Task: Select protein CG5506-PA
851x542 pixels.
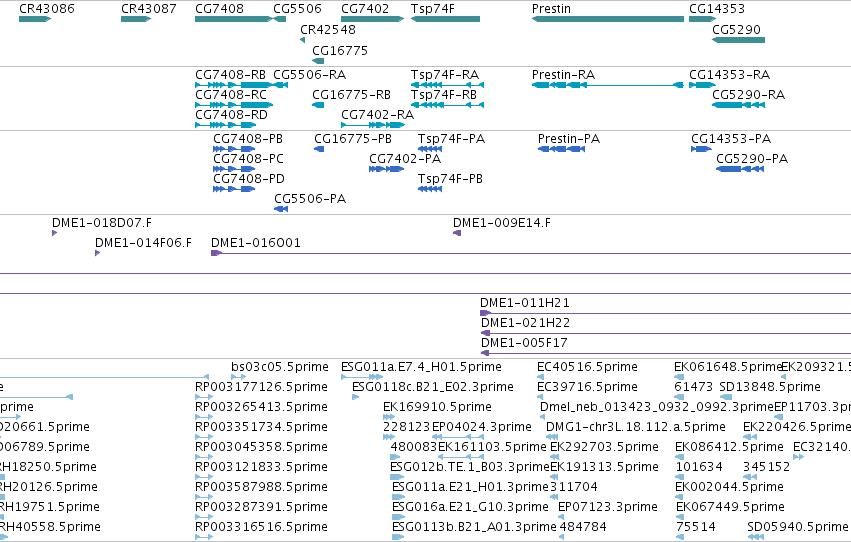Action: 281,209
